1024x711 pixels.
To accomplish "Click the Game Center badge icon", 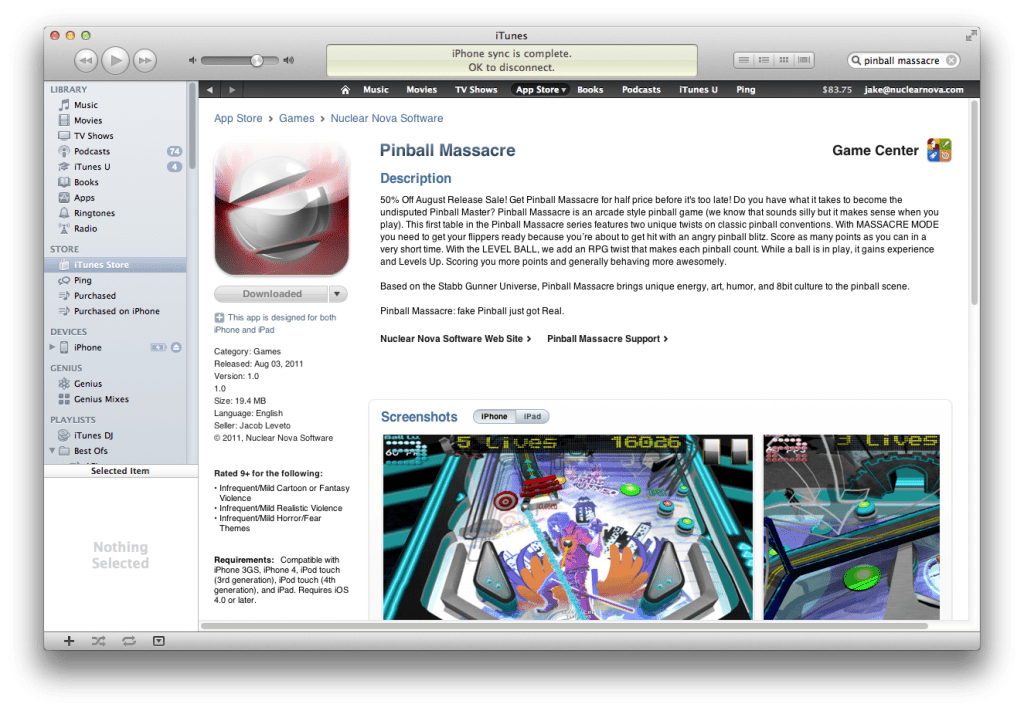I will point(940,150).
